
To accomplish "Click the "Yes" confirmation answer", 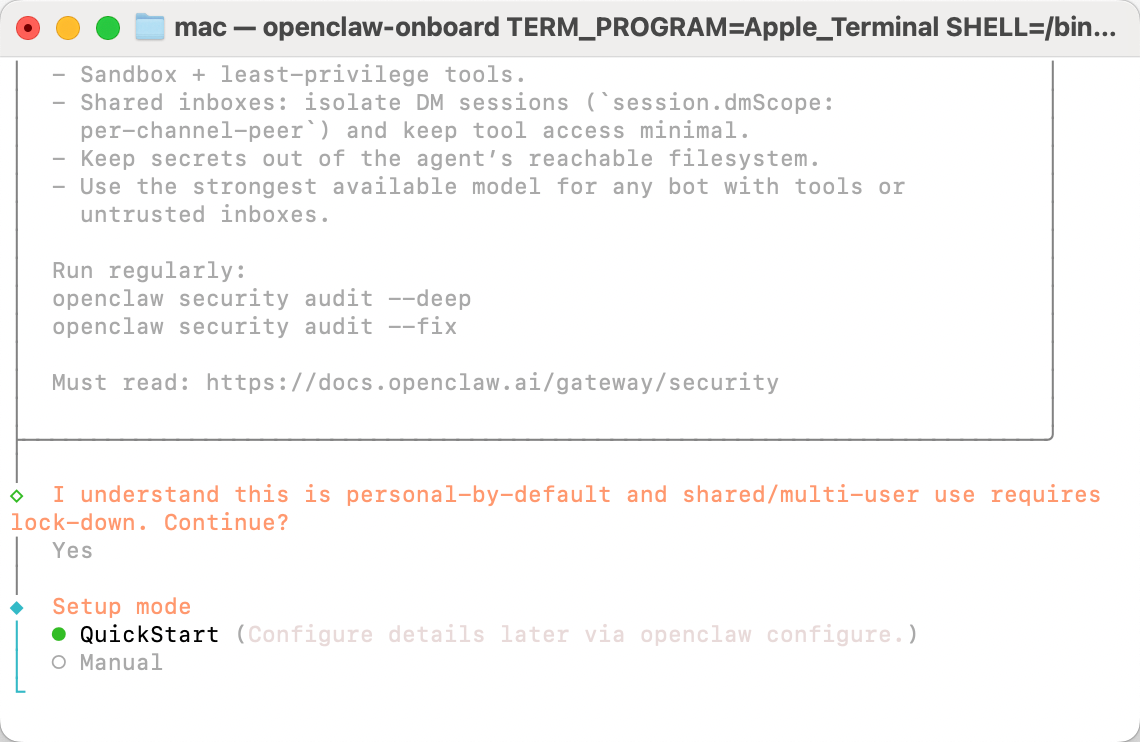I will click(72, 550).
